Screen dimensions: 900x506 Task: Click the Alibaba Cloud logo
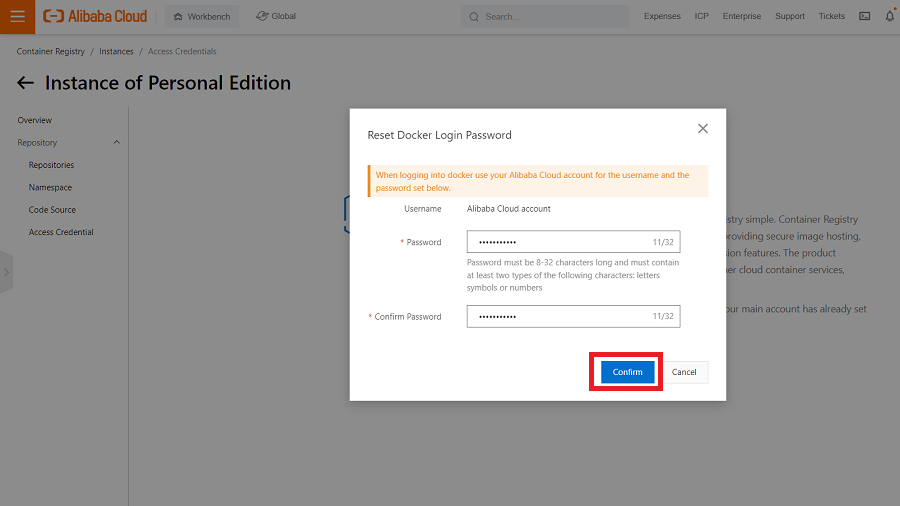click(95, 16)
